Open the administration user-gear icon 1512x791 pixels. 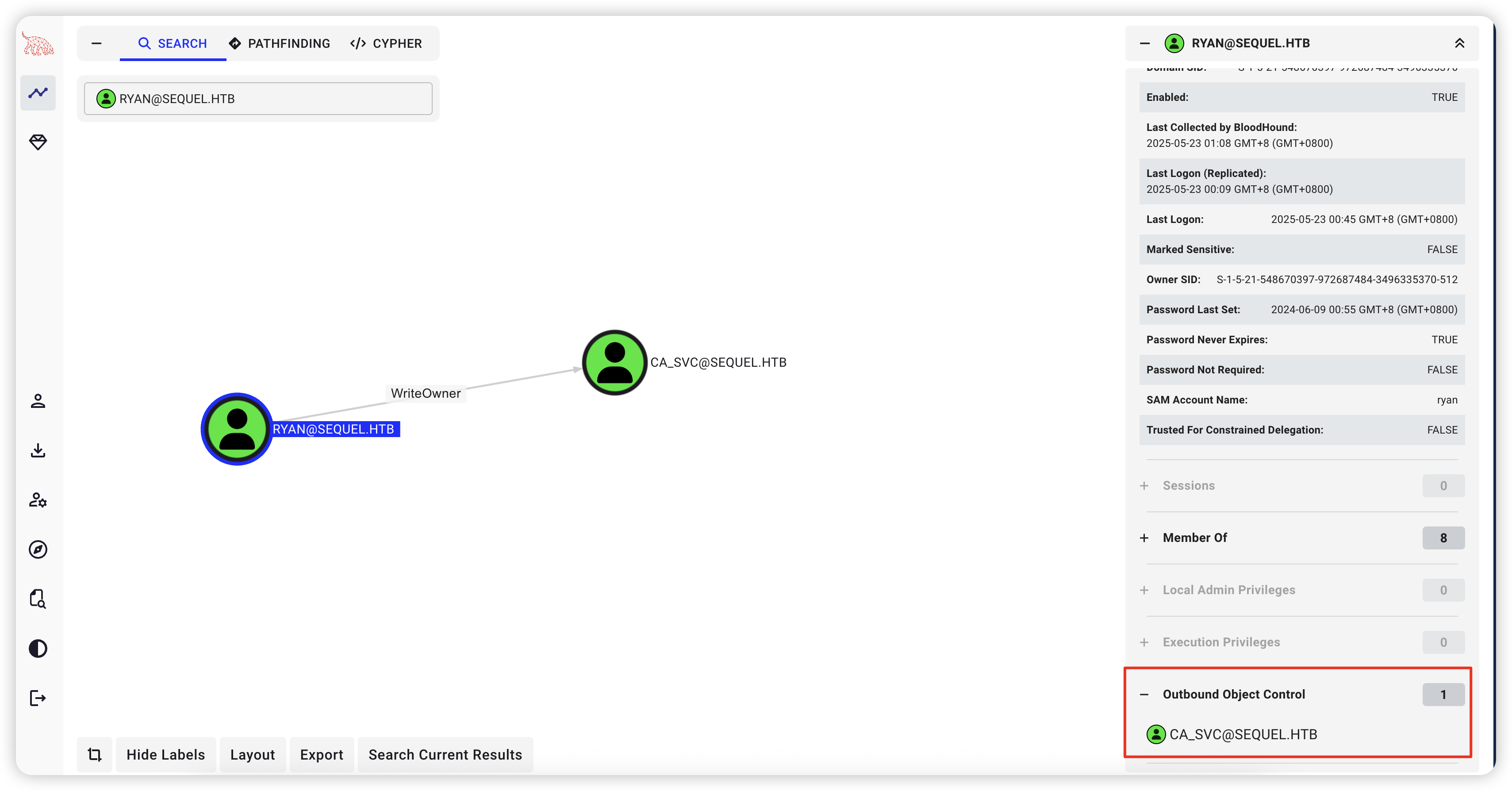pos(38,500)
